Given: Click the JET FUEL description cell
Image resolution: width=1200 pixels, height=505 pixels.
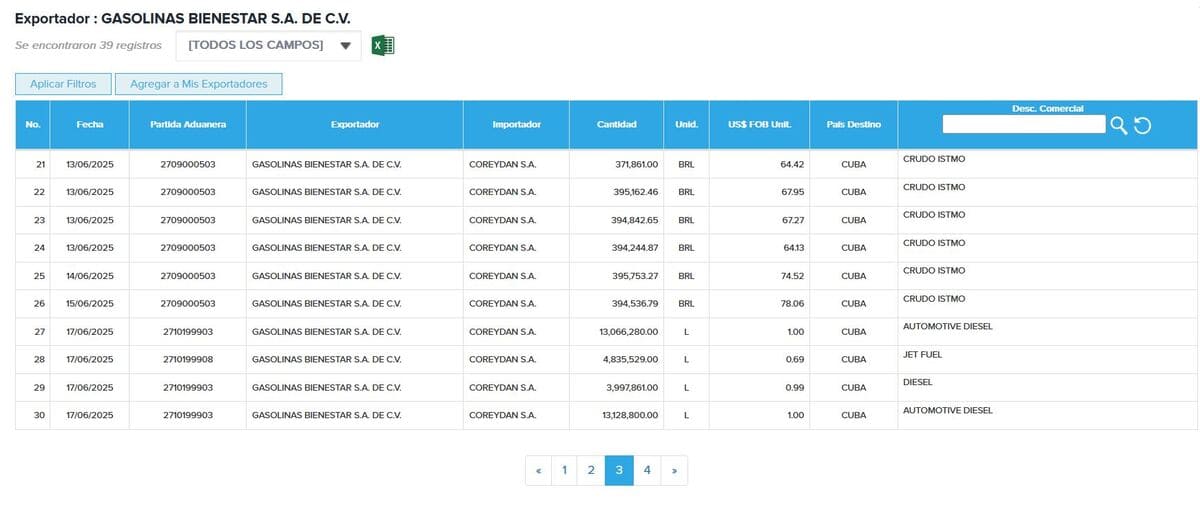Looking at the screenshot, I should [1047, 359].
